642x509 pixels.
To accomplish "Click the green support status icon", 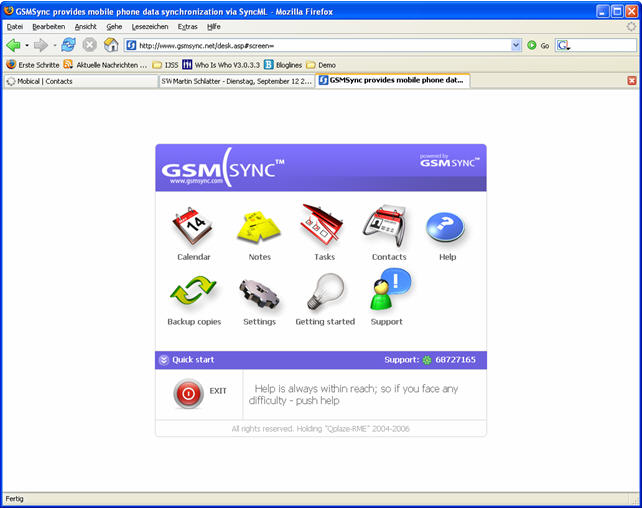I will (x=427, y=360).
